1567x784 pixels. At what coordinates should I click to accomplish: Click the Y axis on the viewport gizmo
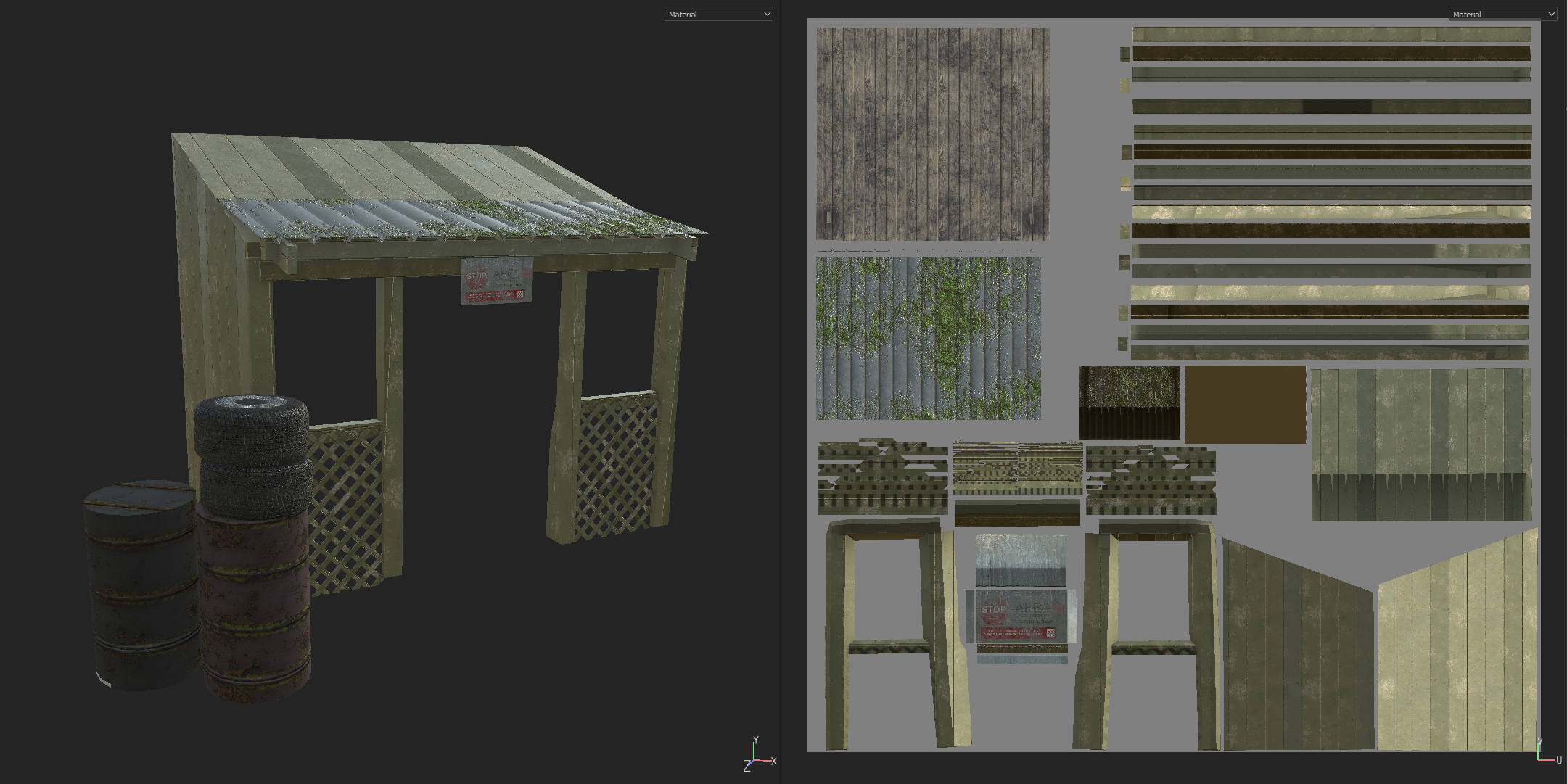point(754,740)
